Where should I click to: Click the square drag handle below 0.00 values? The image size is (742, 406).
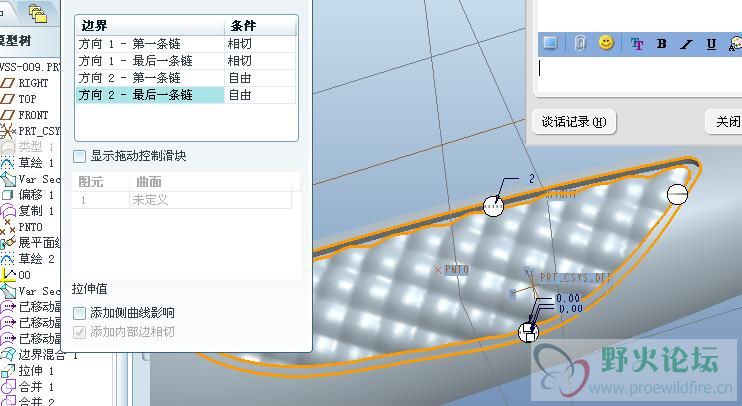529,333
